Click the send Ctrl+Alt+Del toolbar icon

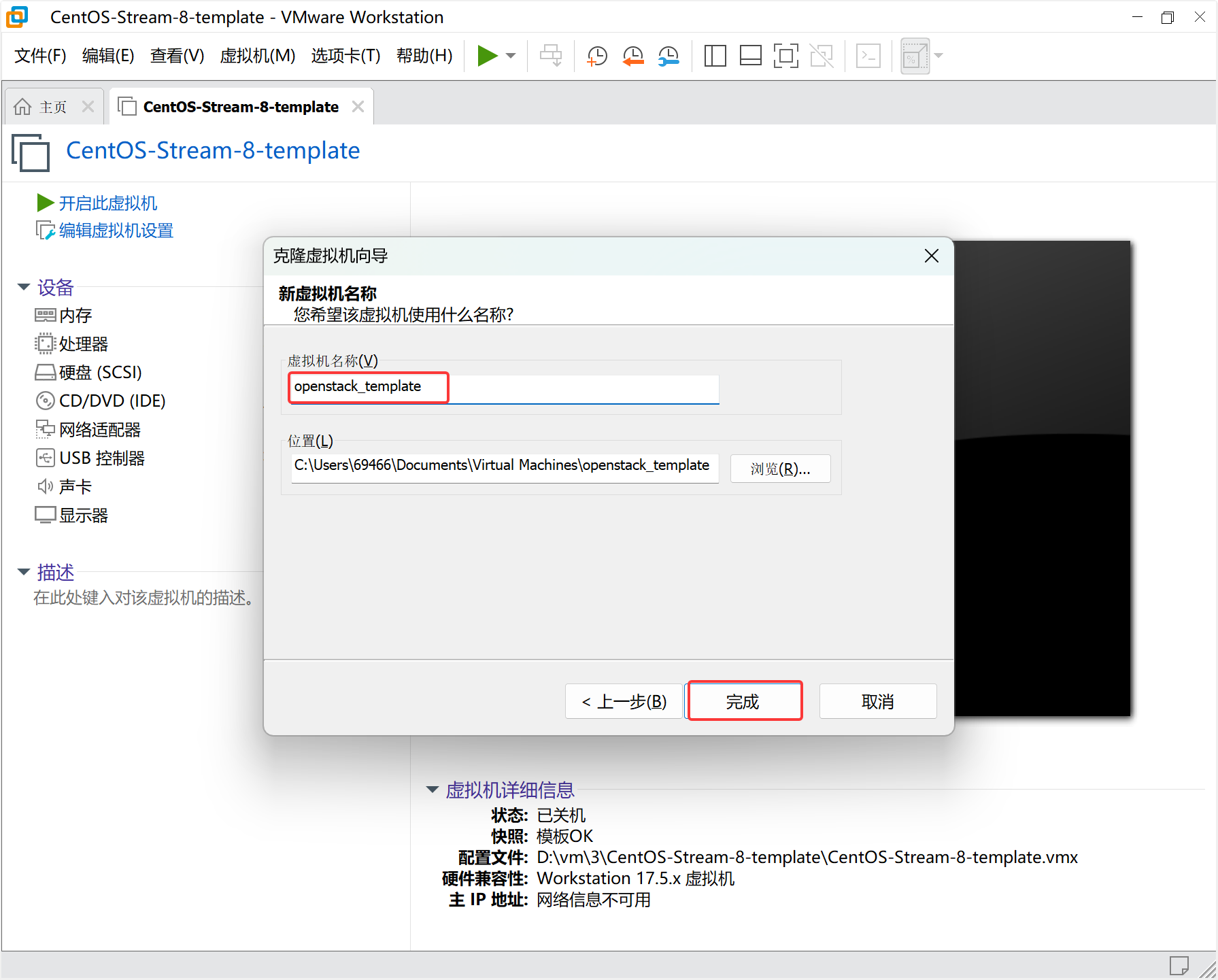[x=551, y=56]
